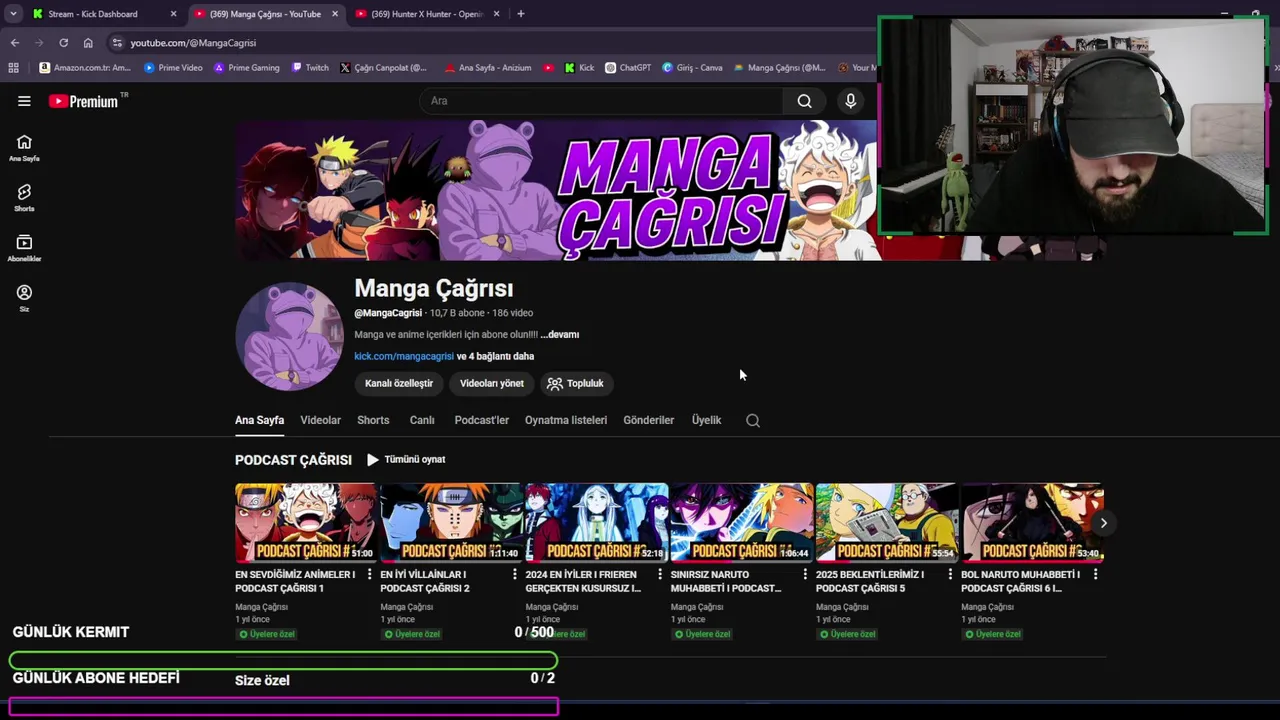Open the Podcast'ler channel tab
The image size is (1280, 720).
click(x=482, y=420)
